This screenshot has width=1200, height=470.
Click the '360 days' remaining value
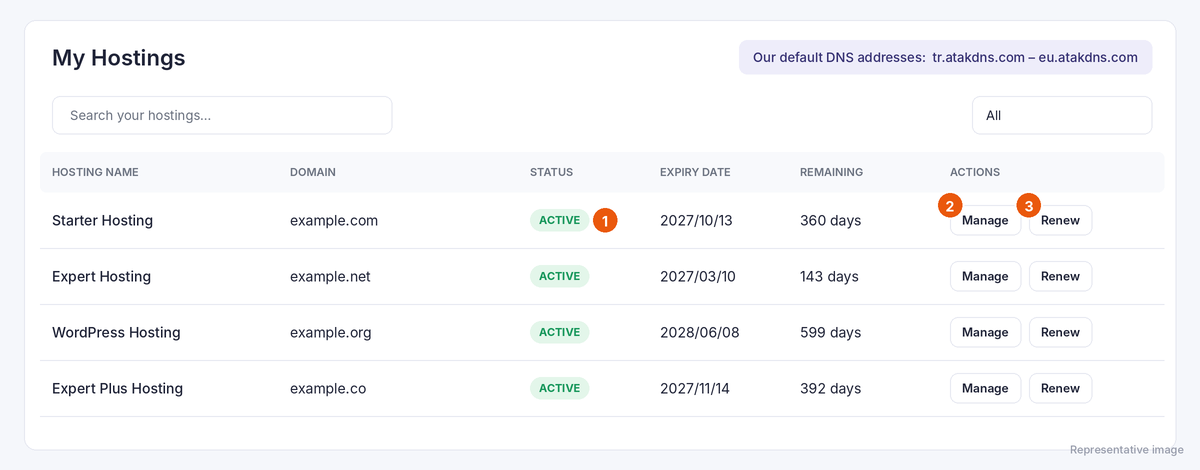tap(830, 220)
